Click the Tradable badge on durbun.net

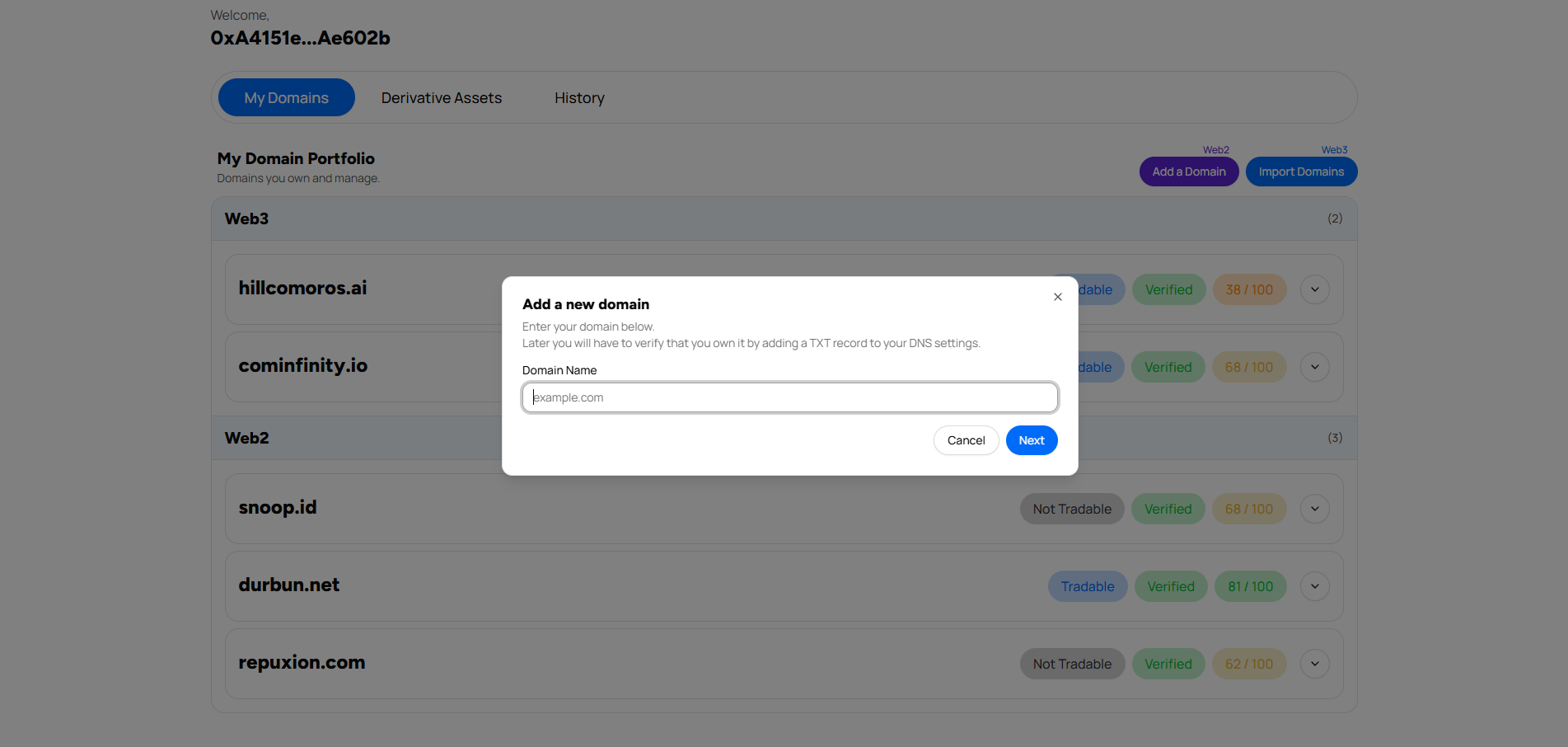coord(1087,586)
